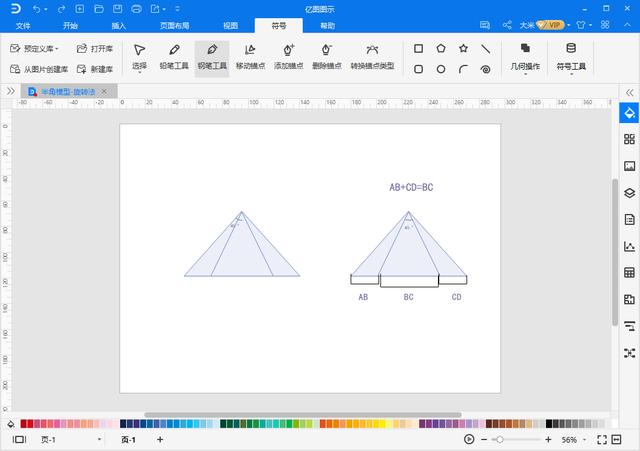Toggle fullscreen view icon in status bar

602,440
